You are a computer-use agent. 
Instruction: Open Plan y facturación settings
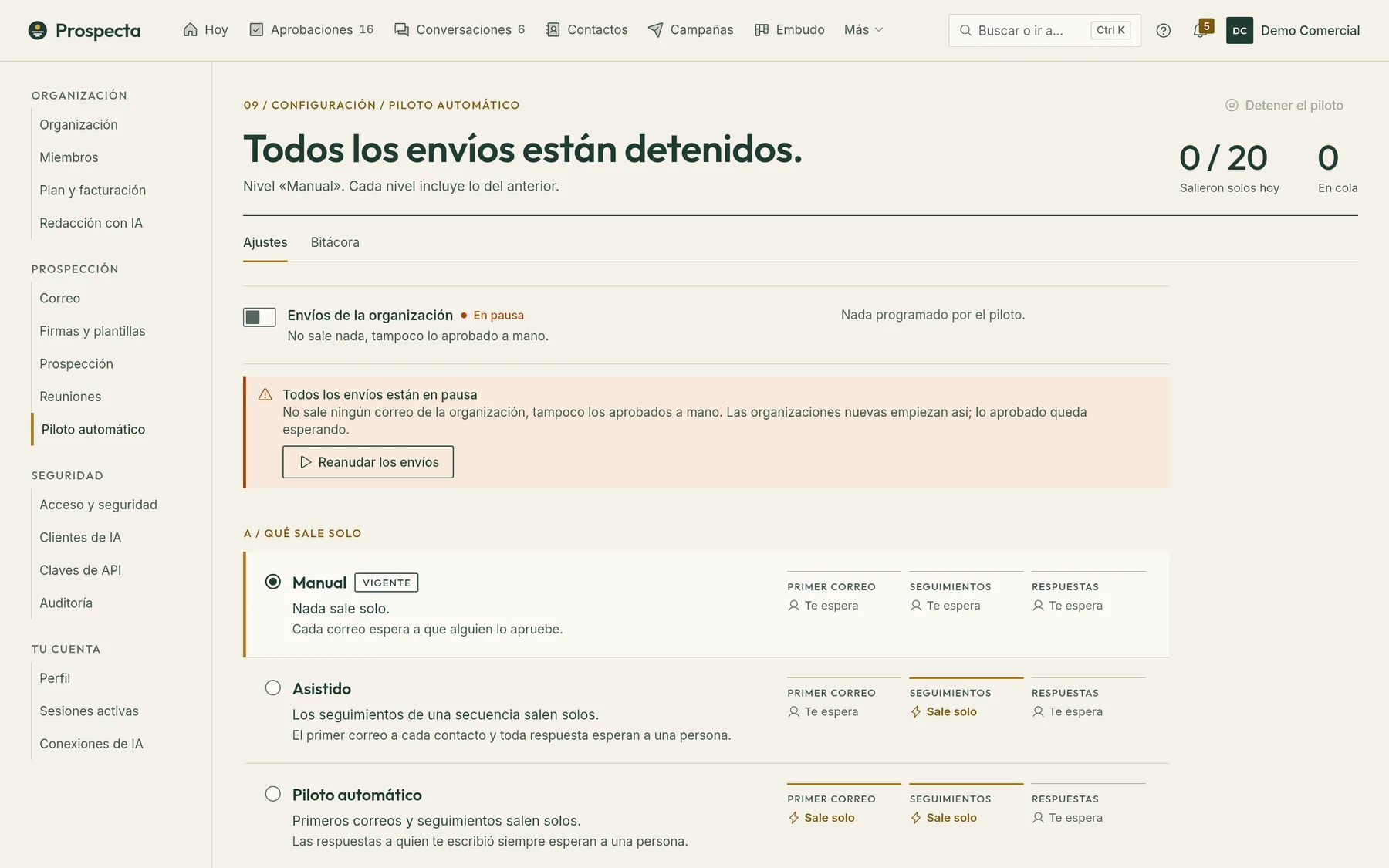click(x=93, y=190)
